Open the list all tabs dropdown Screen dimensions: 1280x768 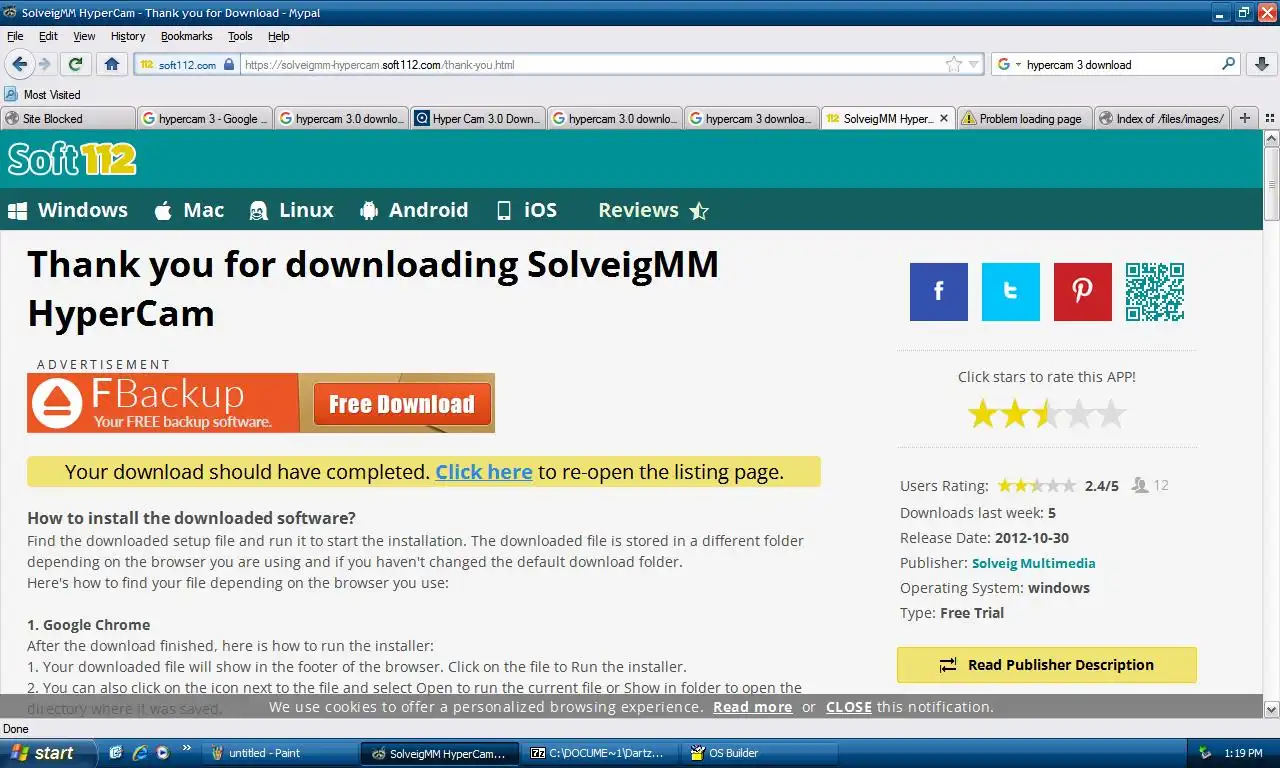pos(1269,118)
